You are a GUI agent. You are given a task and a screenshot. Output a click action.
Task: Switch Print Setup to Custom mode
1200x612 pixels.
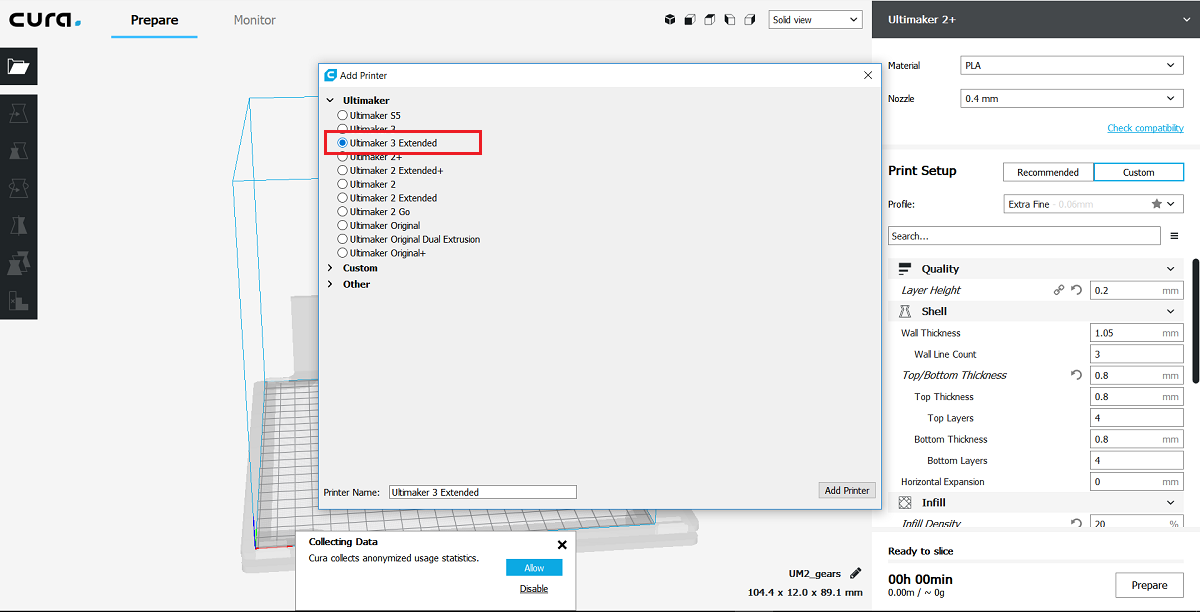pos(1139,172)
